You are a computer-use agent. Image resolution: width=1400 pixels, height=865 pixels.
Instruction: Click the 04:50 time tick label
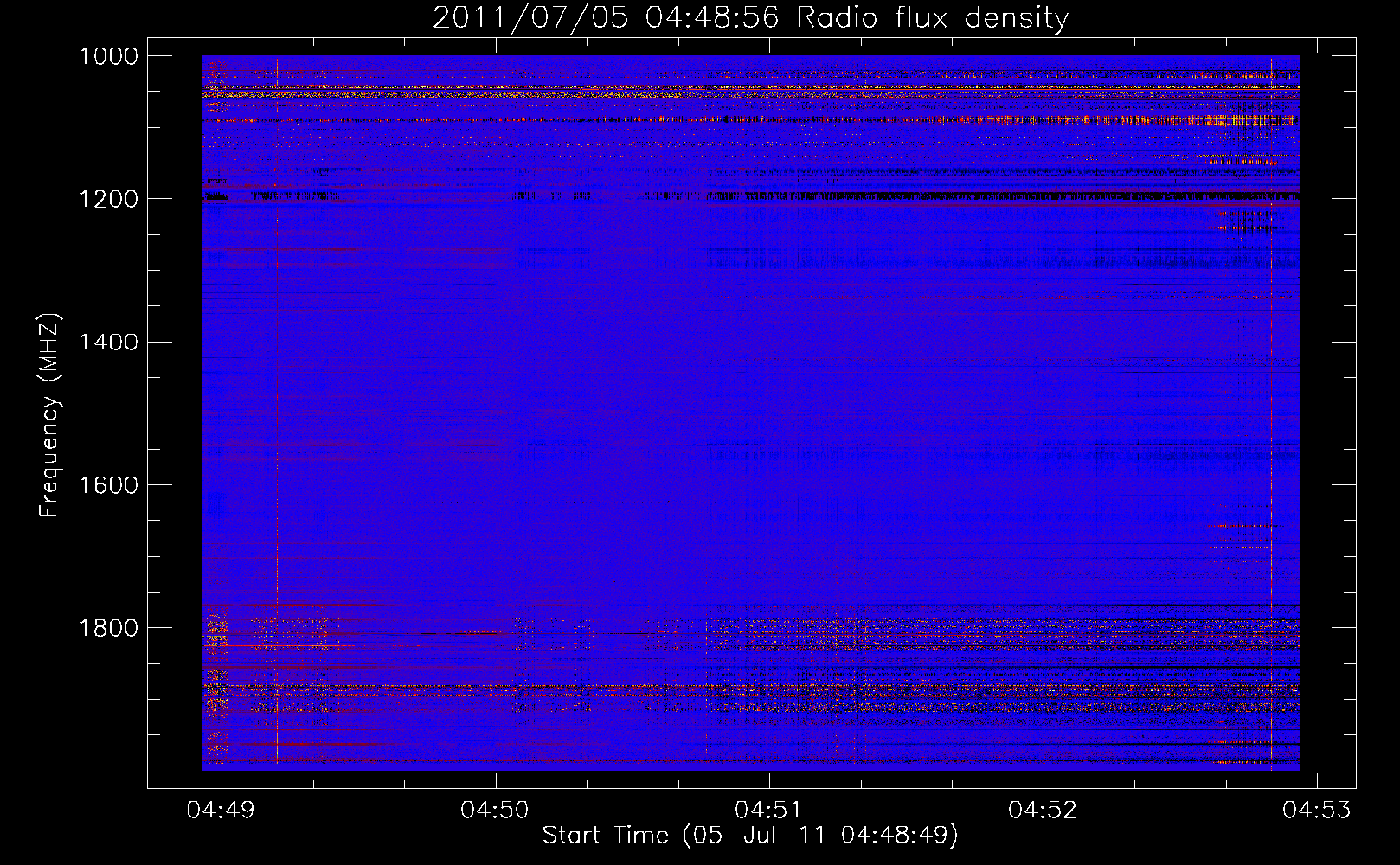(x=495, y=810)
